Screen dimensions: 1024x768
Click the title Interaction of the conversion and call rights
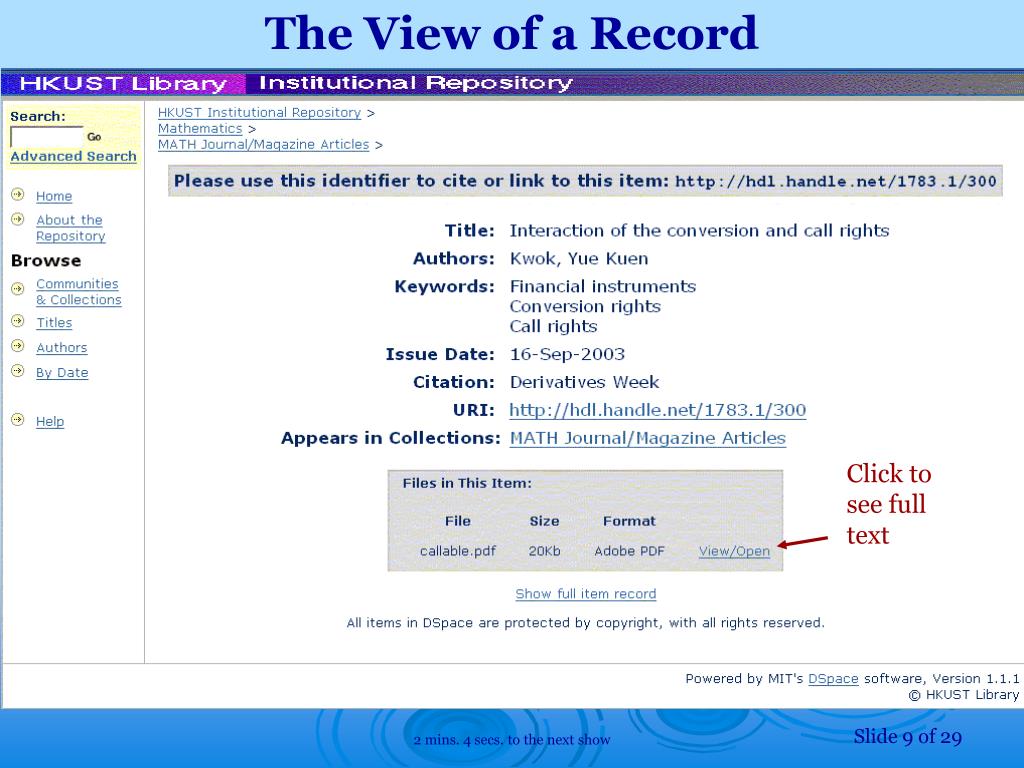(x=699, y=231)
